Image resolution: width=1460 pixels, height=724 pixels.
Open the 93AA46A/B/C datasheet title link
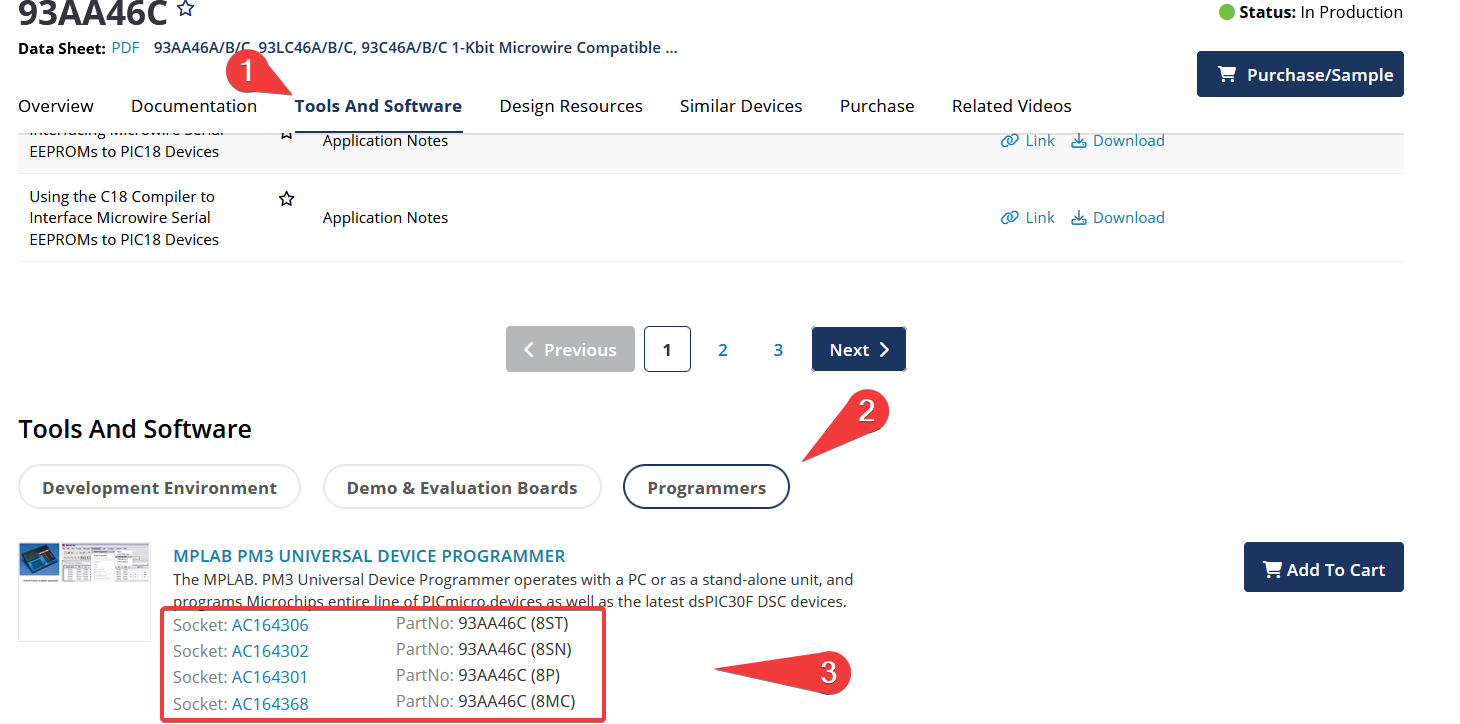415,47
